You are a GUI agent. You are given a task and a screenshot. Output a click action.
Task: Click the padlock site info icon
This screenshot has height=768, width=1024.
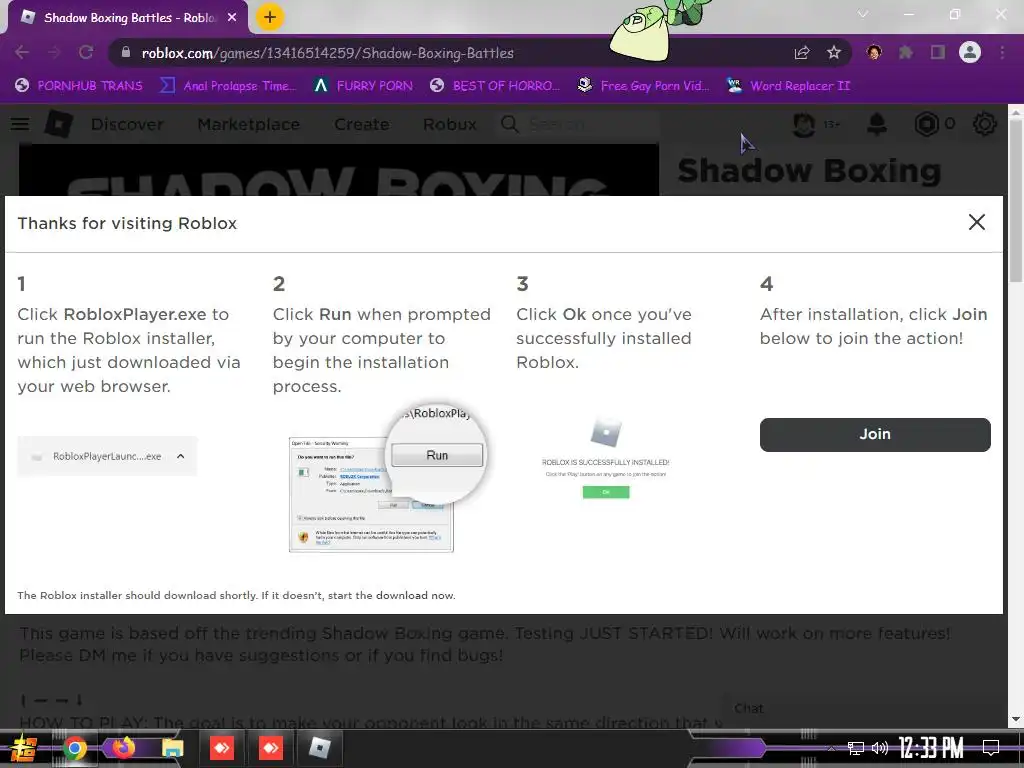point(126,52)
